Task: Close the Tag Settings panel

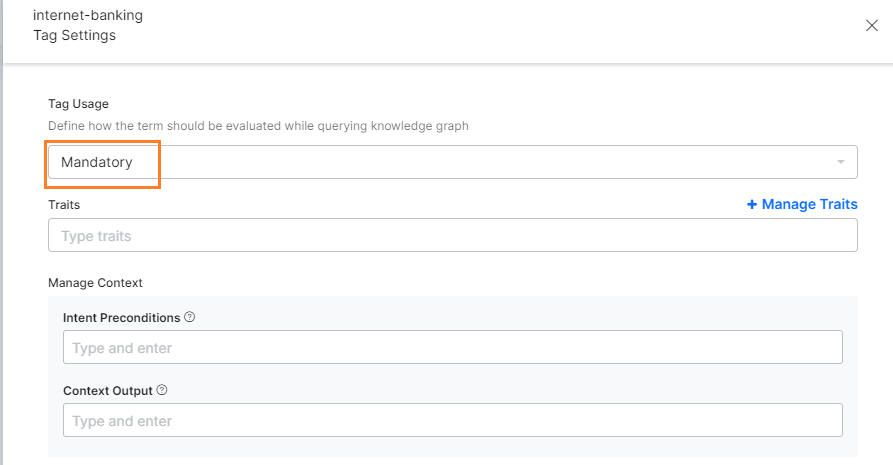Action: [871, 26]
